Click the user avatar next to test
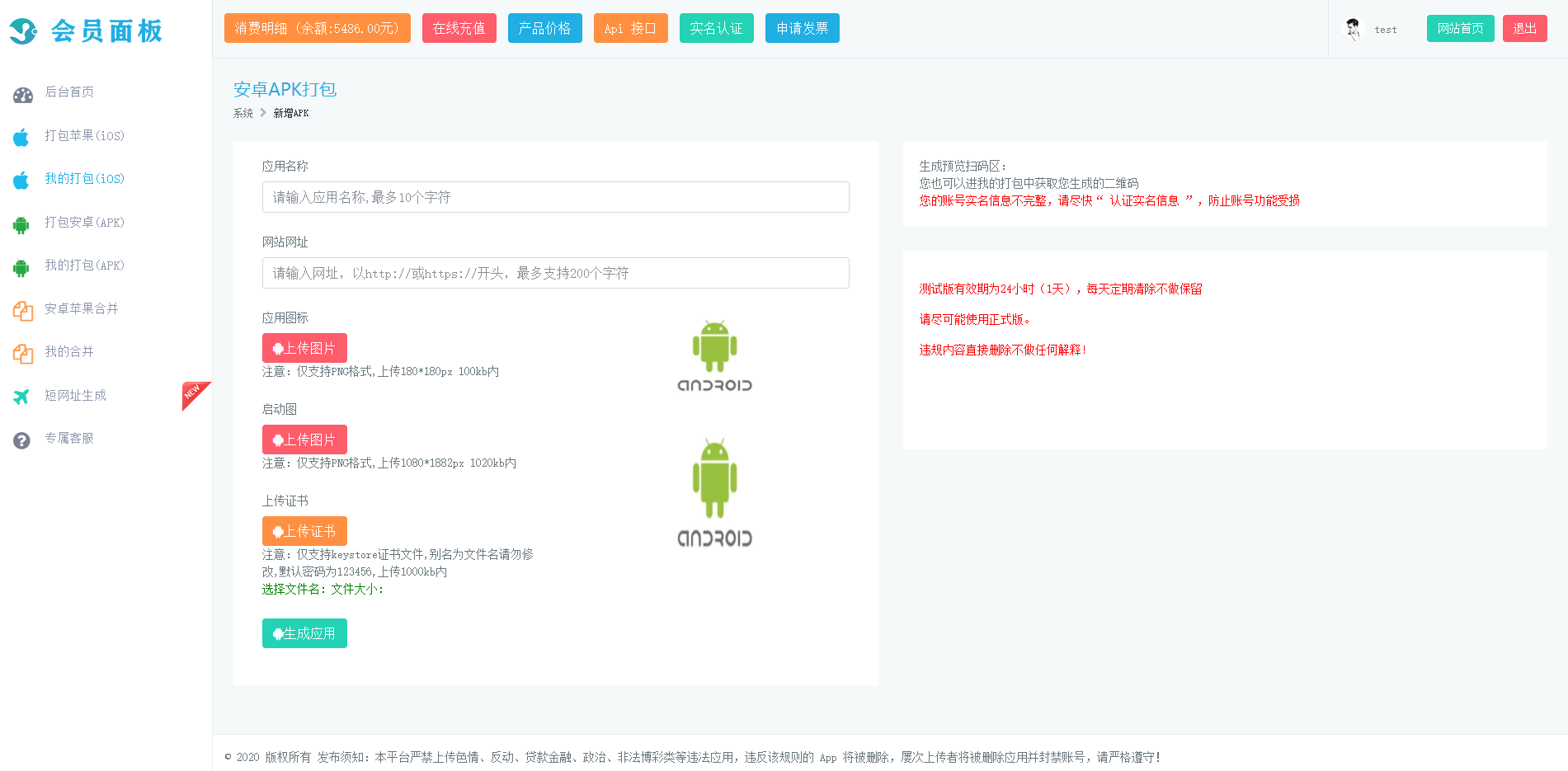 (1353, 29)
